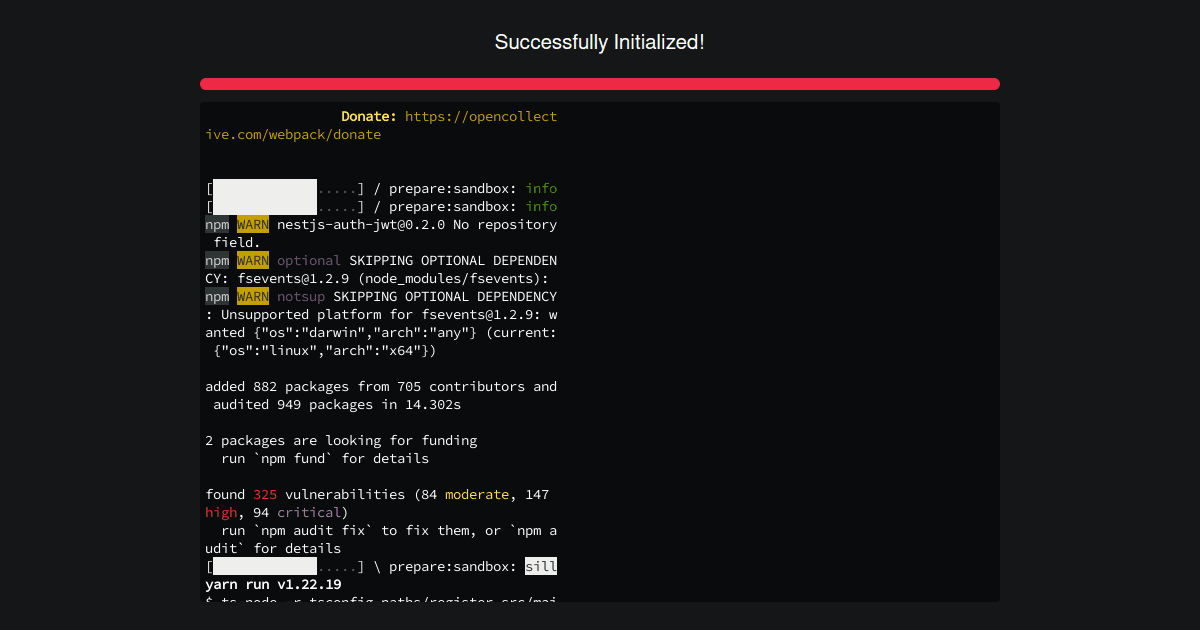Select the npm badge on the first warning line
The height and width of the screenshot is (630, 1200).
[216, 224]
